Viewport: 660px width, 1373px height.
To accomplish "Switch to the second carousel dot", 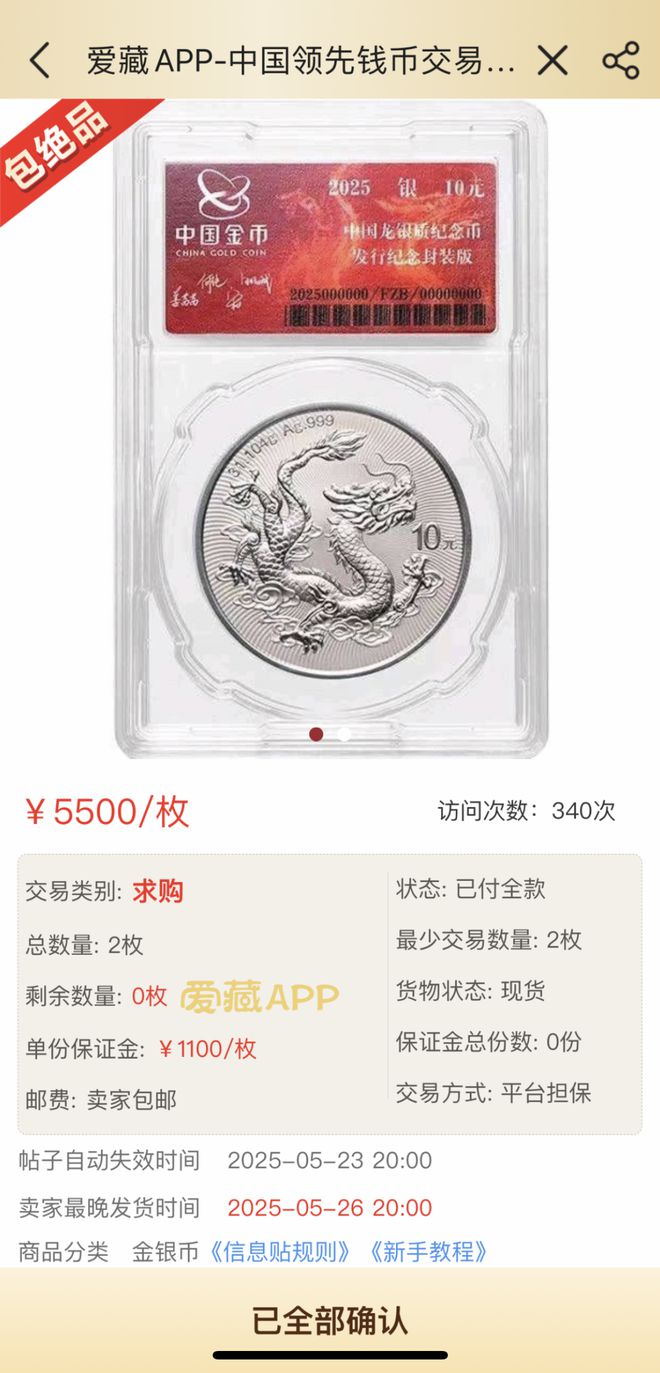I will (343, 734).
